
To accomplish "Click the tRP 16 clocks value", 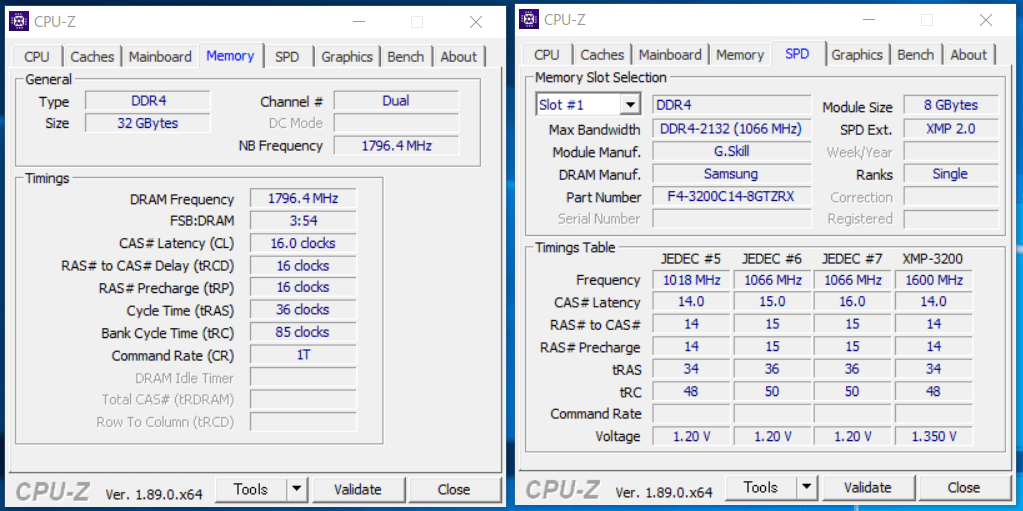I will point(303,287).
